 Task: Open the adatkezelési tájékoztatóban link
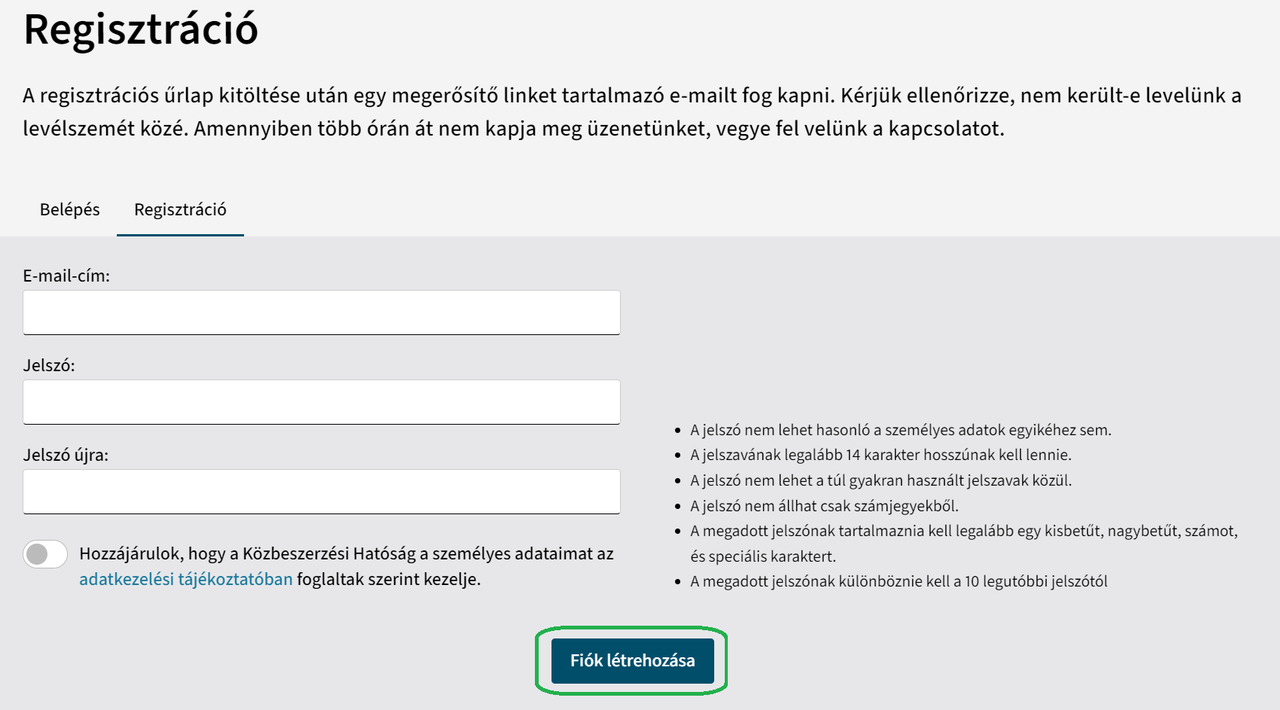point(186,579)
